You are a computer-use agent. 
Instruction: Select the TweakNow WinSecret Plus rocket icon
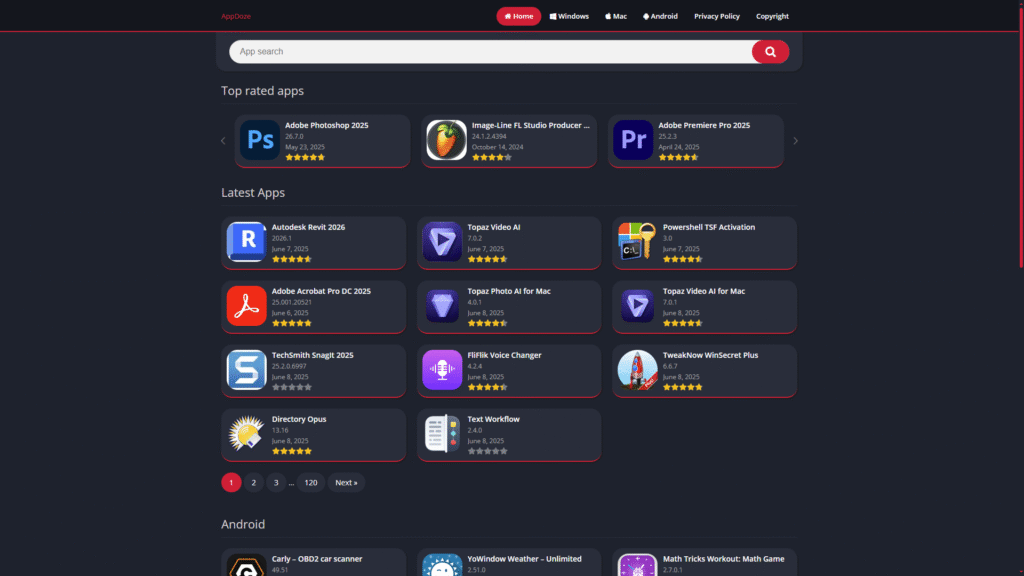click(x=637, y=370)
